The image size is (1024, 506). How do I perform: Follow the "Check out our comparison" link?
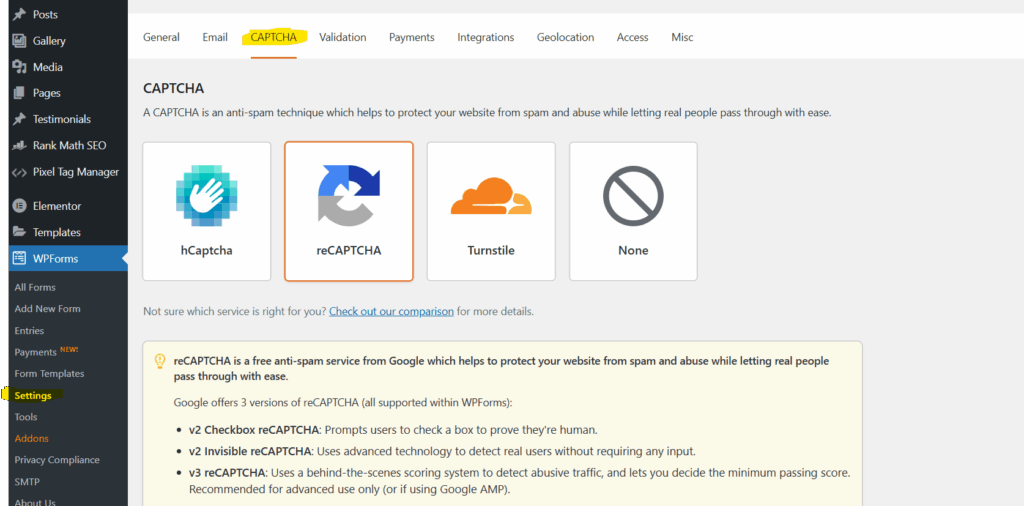pos(391,312)
